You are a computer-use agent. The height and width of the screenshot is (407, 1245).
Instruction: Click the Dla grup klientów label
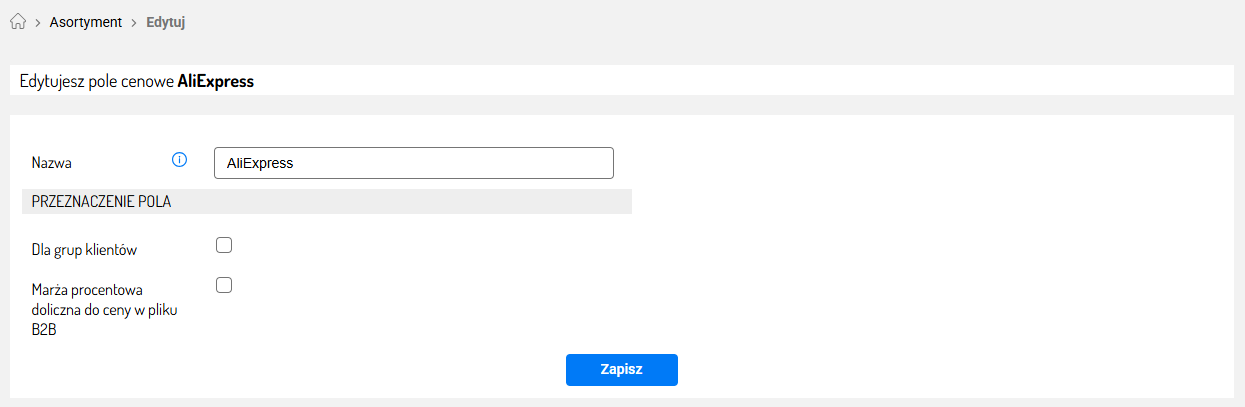[x=84, y=250]
